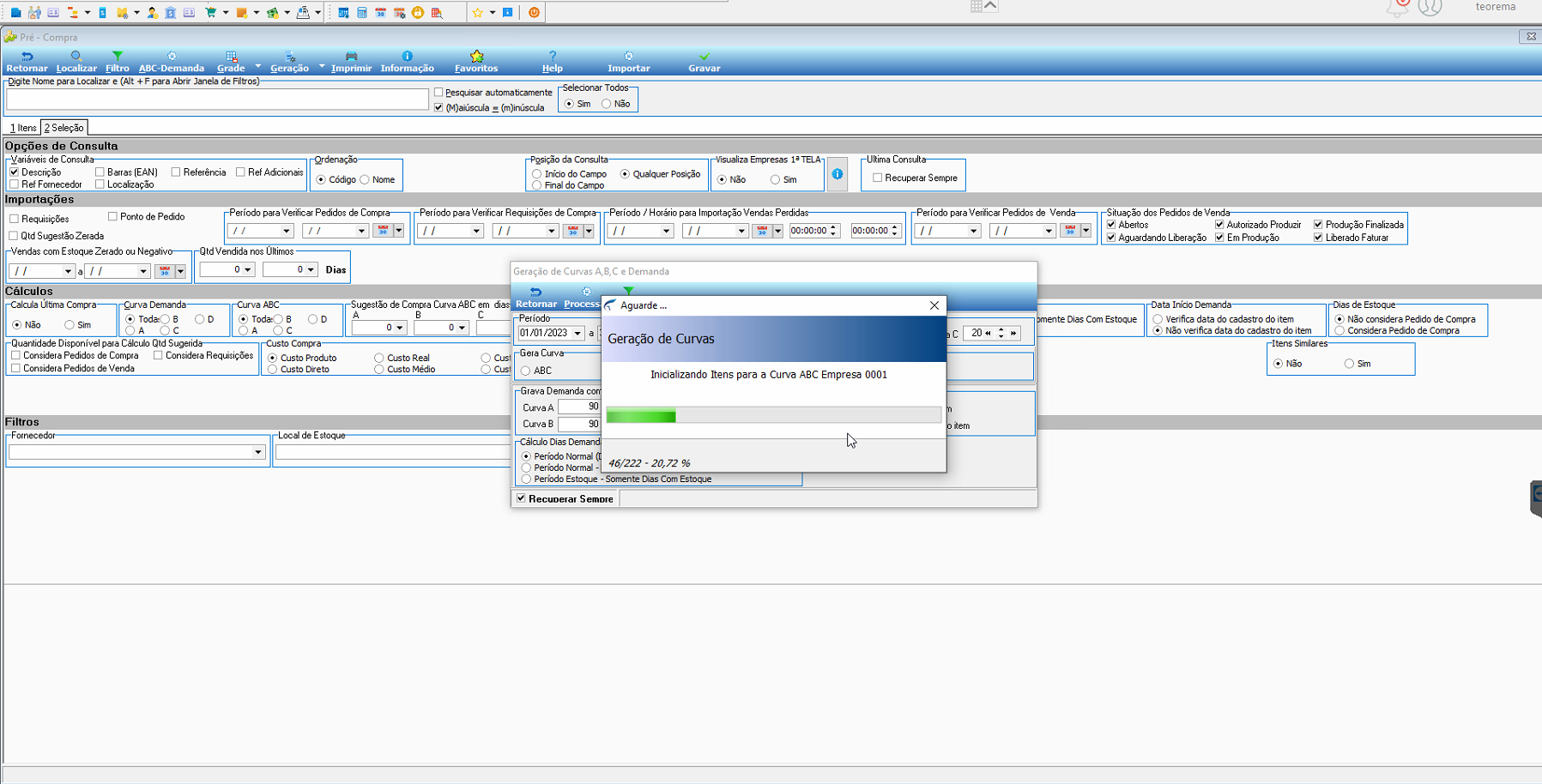Click the Geração toolbar icon
The image size is (1542, 784).
[290, 57]
